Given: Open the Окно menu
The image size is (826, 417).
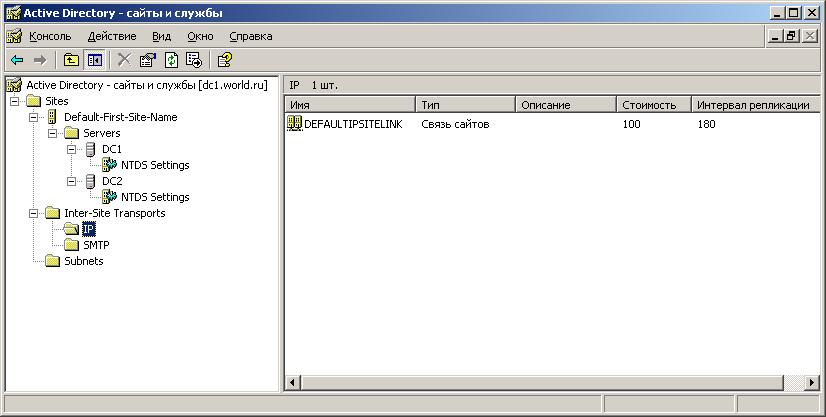Looking at the screenshot, I should (200, 36).
